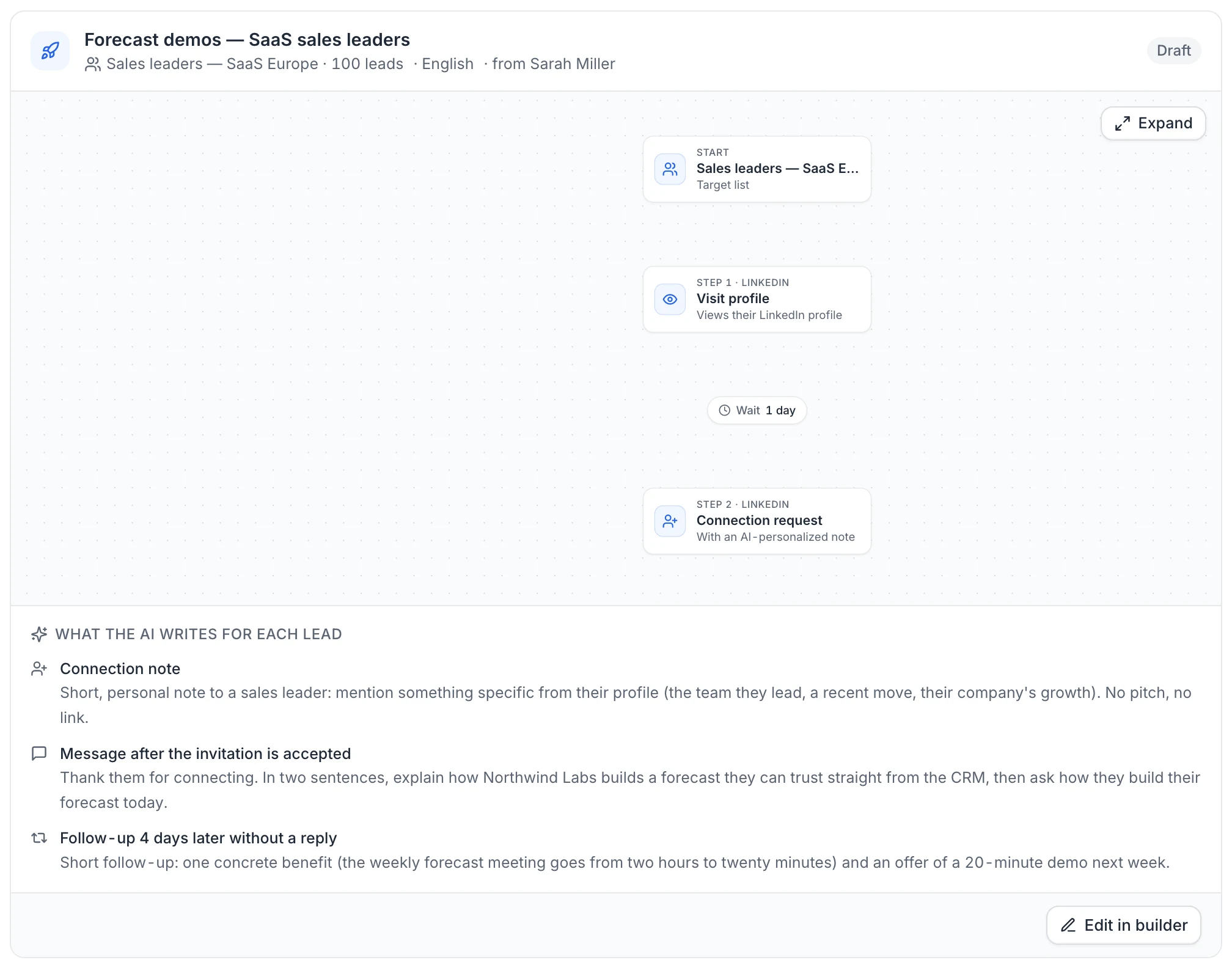1232x968 pixels.
Task: Click "Views their LinkedIn profile" description
Action: [x=769, y=315]
